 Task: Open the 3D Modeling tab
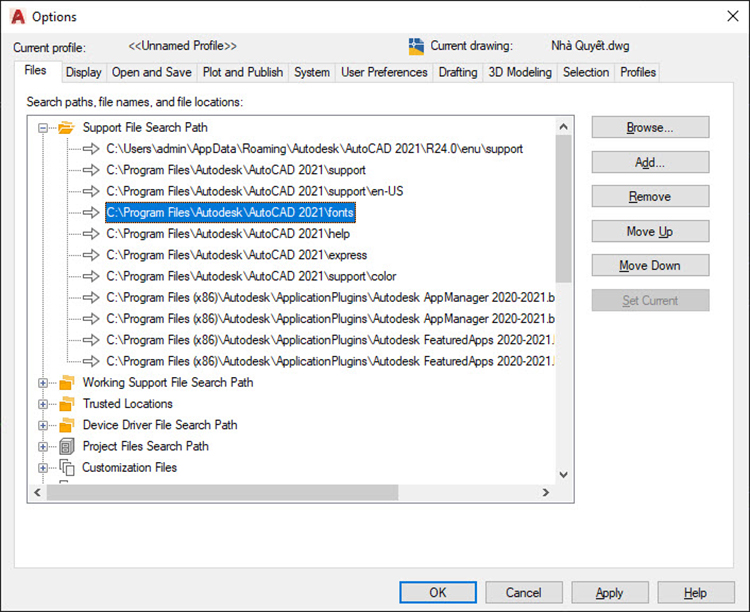519,72
